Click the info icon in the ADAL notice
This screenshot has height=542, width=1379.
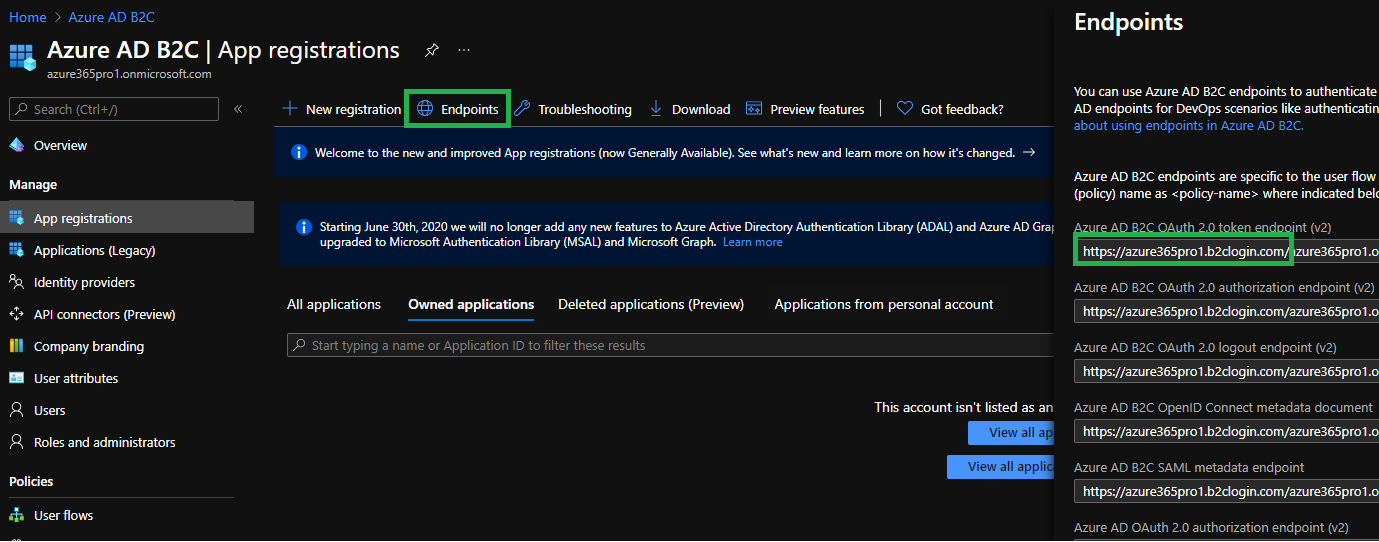pyautogui.click(x=304, y=227)
